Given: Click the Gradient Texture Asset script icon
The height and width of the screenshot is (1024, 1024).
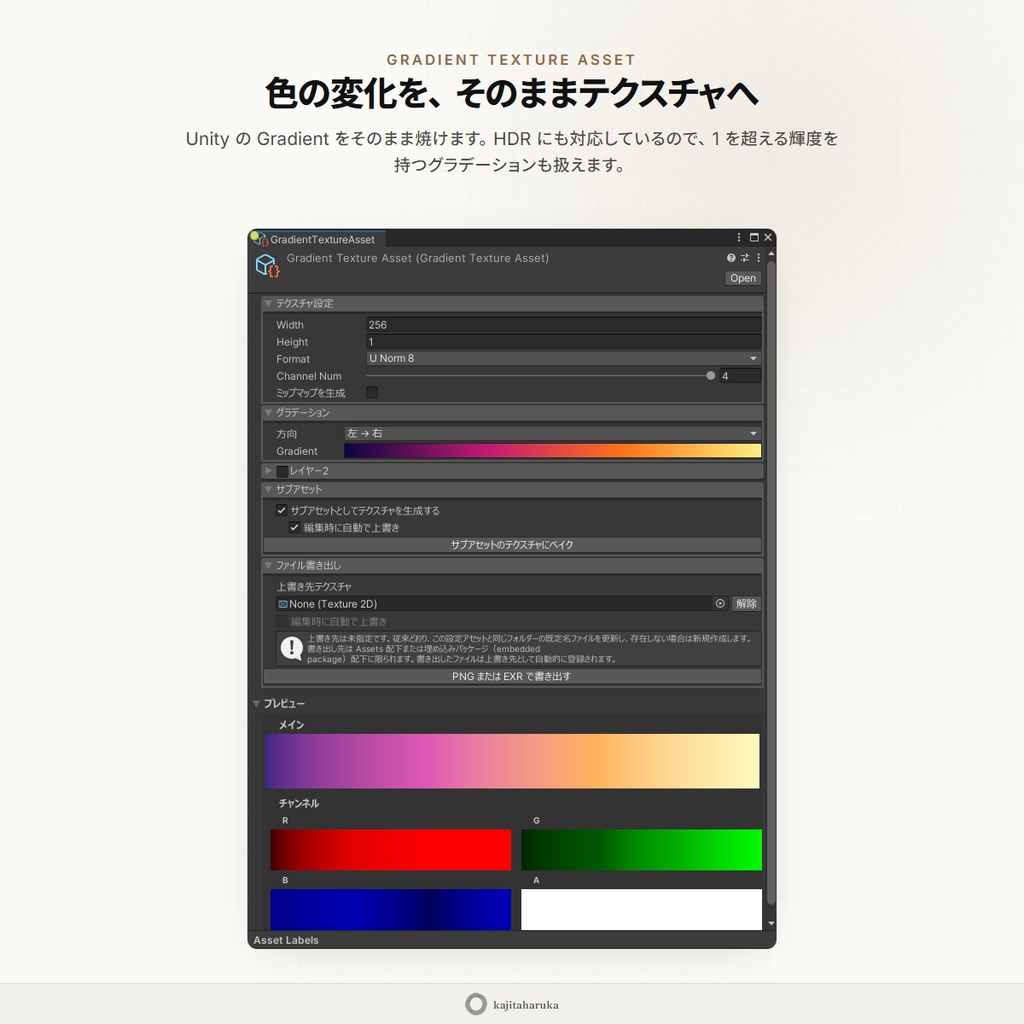Looking at the screenshot, I should tap(267, 265).
